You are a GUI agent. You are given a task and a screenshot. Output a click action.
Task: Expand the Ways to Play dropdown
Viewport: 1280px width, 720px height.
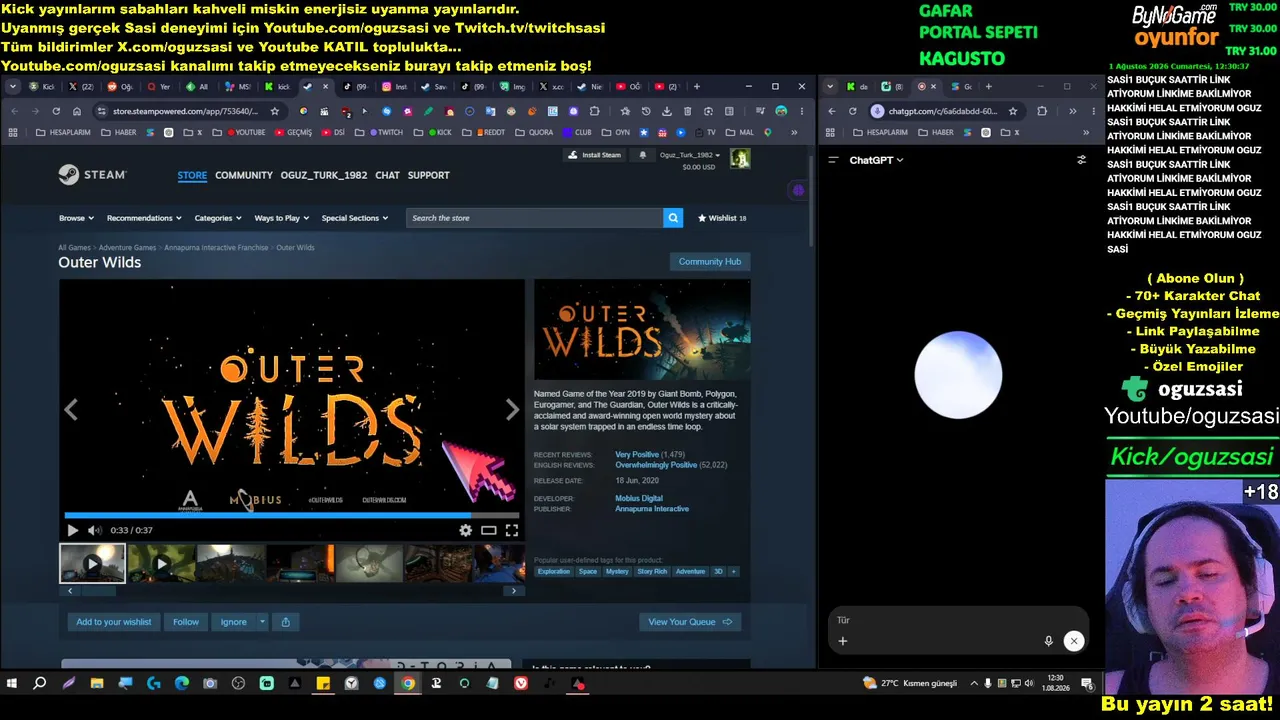point(282,218)
